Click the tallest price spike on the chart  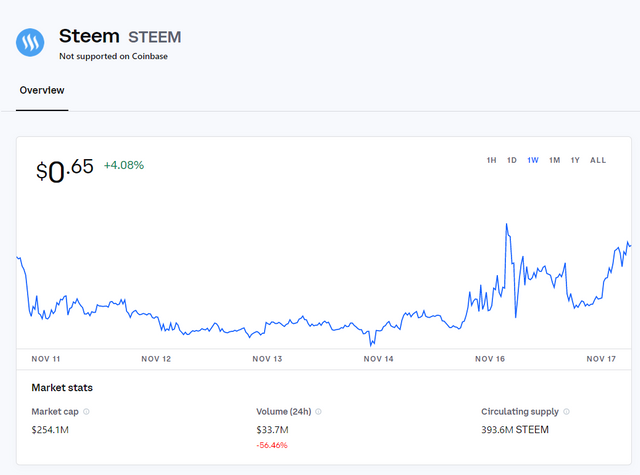[x=507, y=224]
